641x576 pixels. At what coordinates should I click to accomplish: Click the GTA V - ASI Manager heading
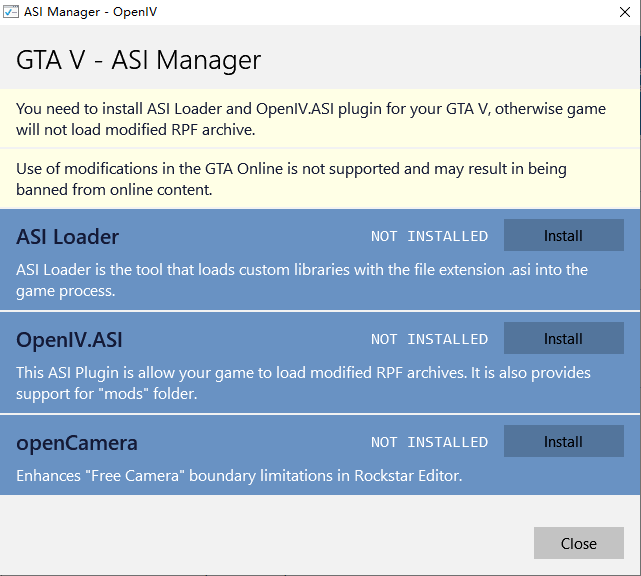(x=138, y=60)
